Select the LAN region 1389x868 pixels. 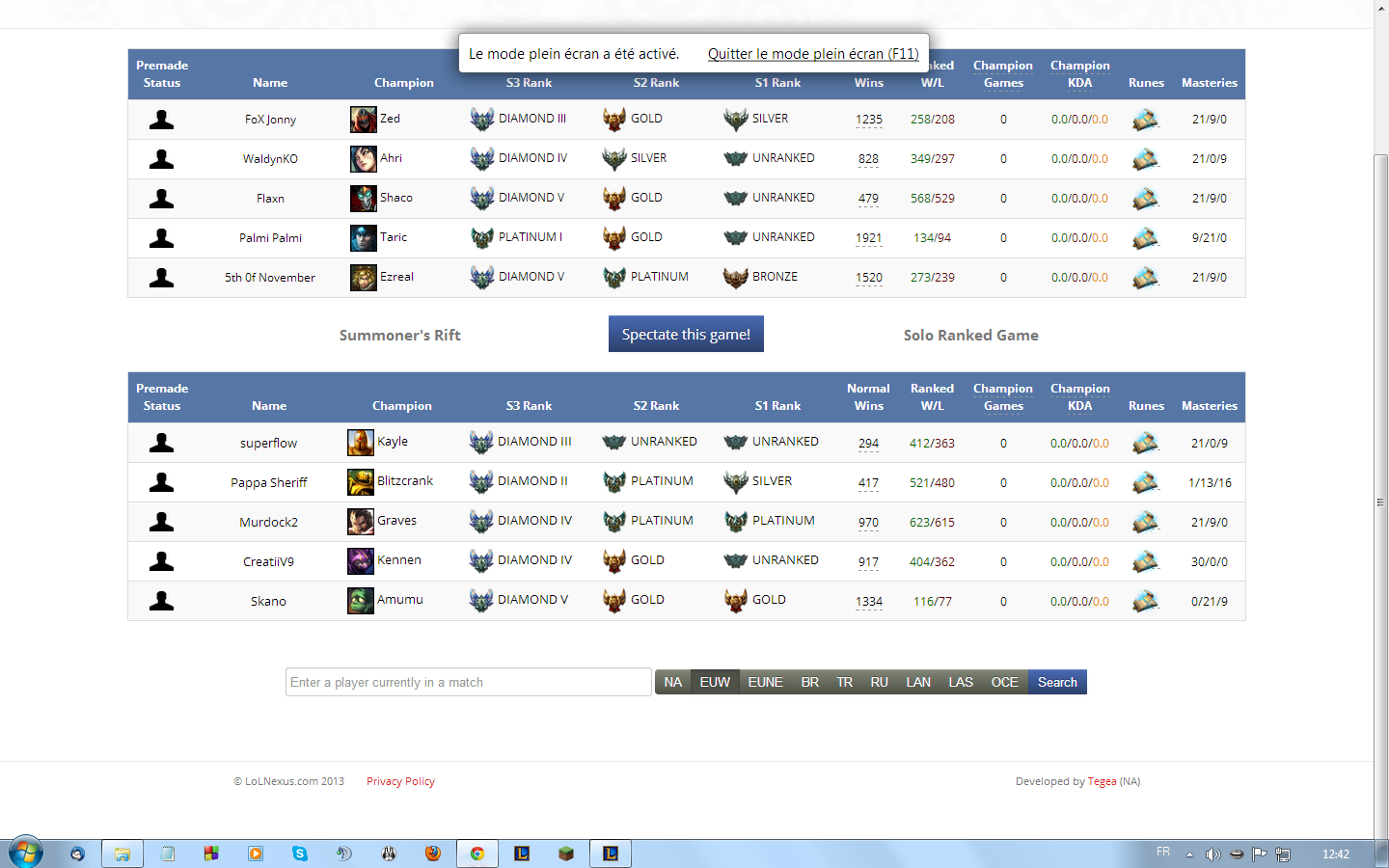pos(918,682)
